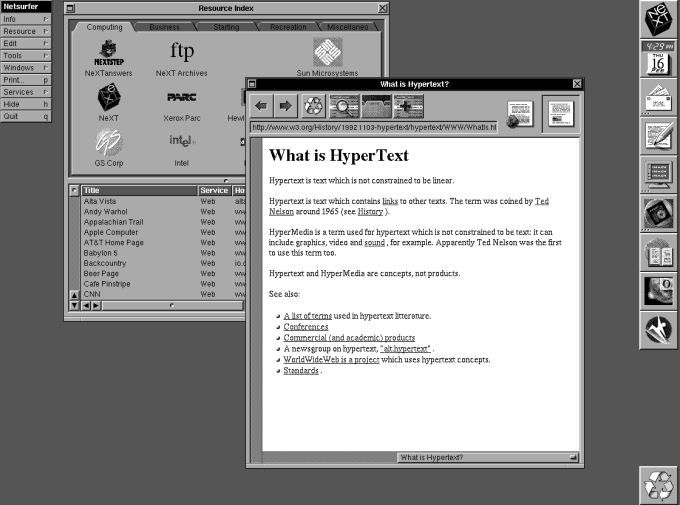Screen dimensions: 680x505
Task: Open the Edit submenu
Action: (26, 43)
